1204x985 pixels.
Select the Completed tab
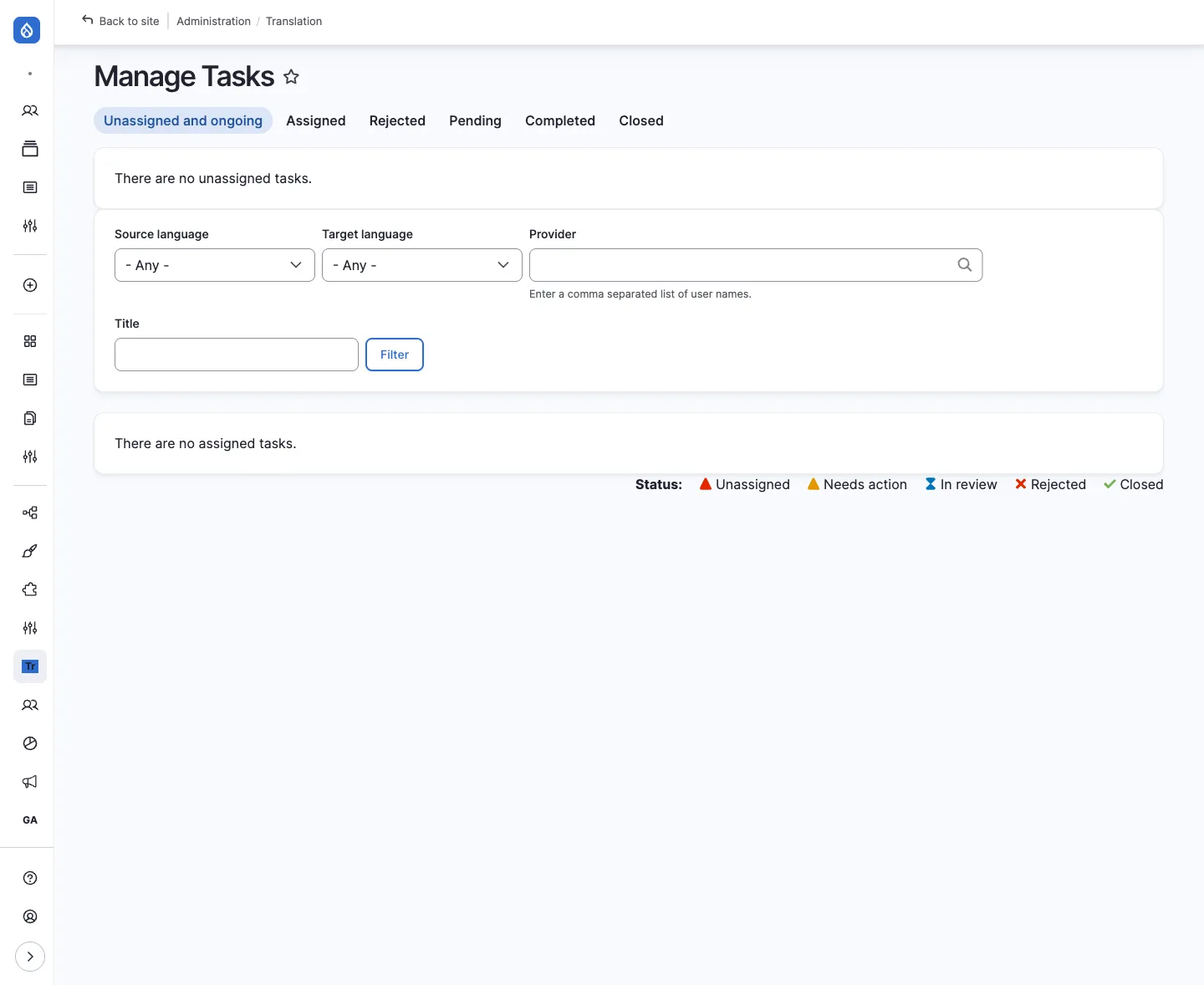[x=559, y=120]
